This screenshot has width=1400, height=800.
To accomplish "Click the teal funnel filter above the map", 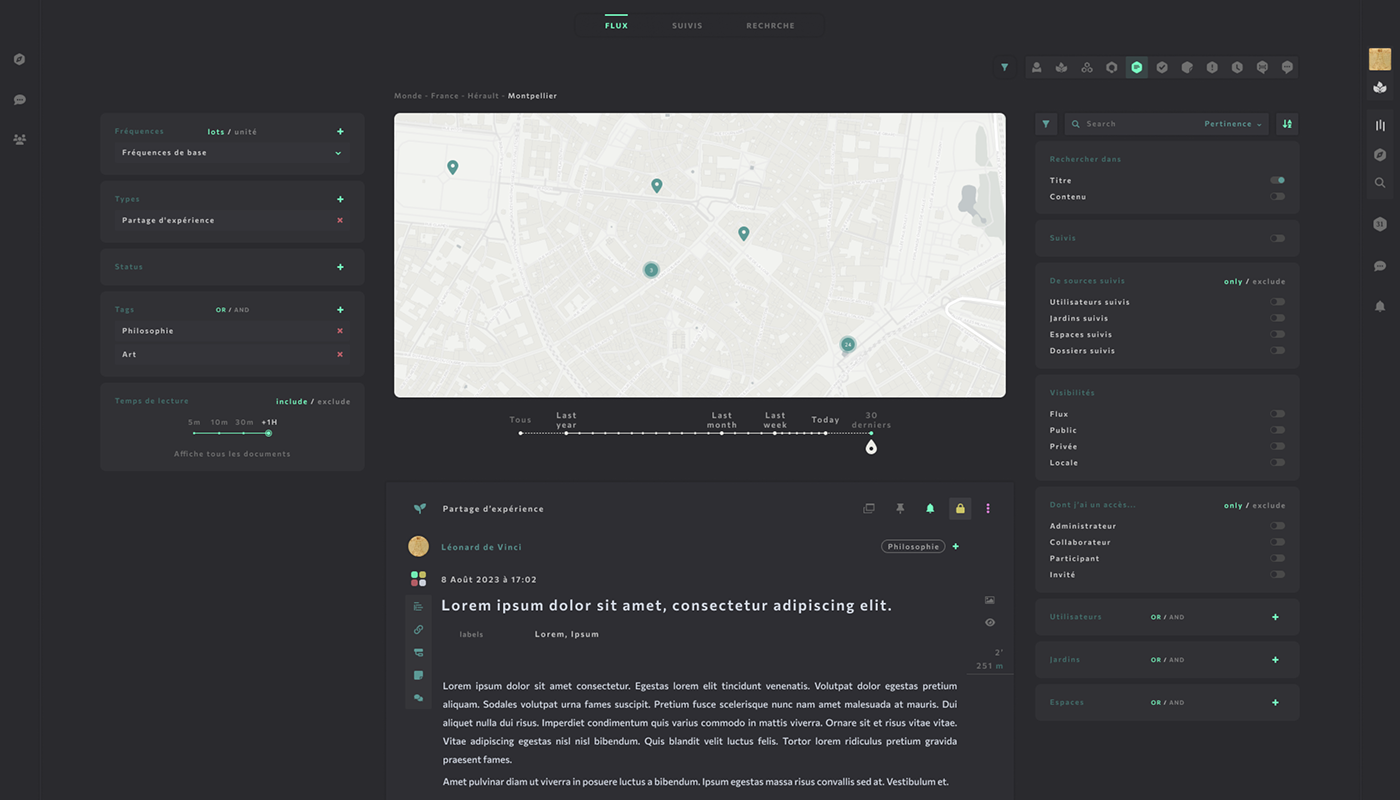I will [1005, 67].
